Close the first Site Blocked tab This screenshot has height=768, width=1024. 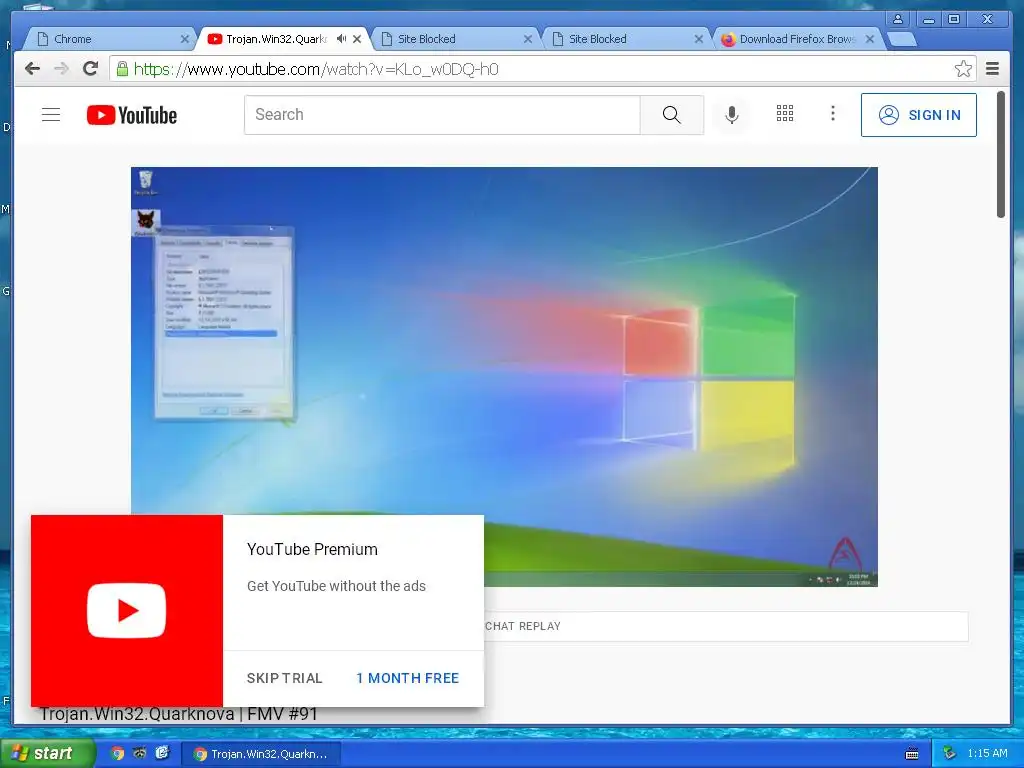coord(528,39)
